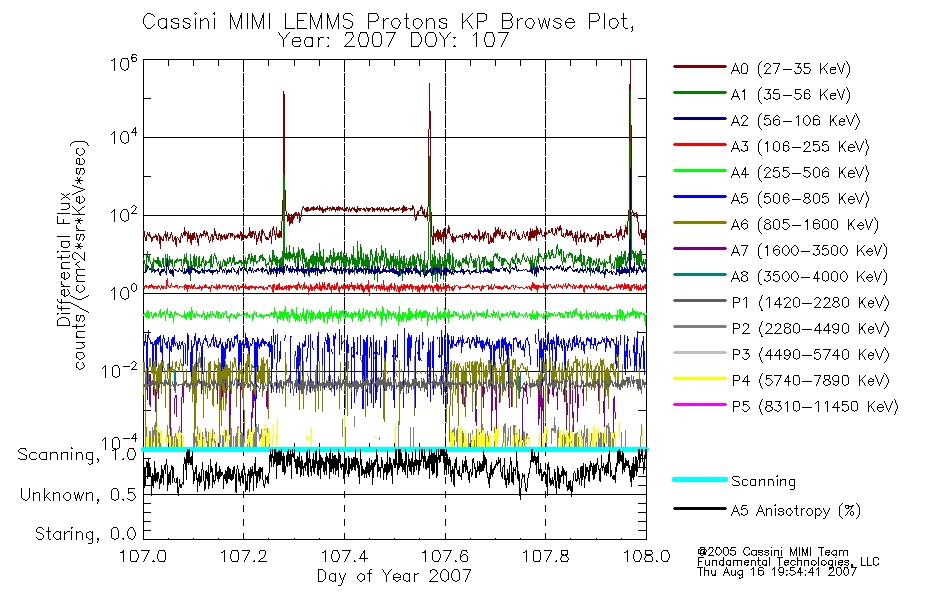950x600 pixels.
Task: Click the Year: 2007 DOY: 107 subtitle
Action: coord(393,41)
